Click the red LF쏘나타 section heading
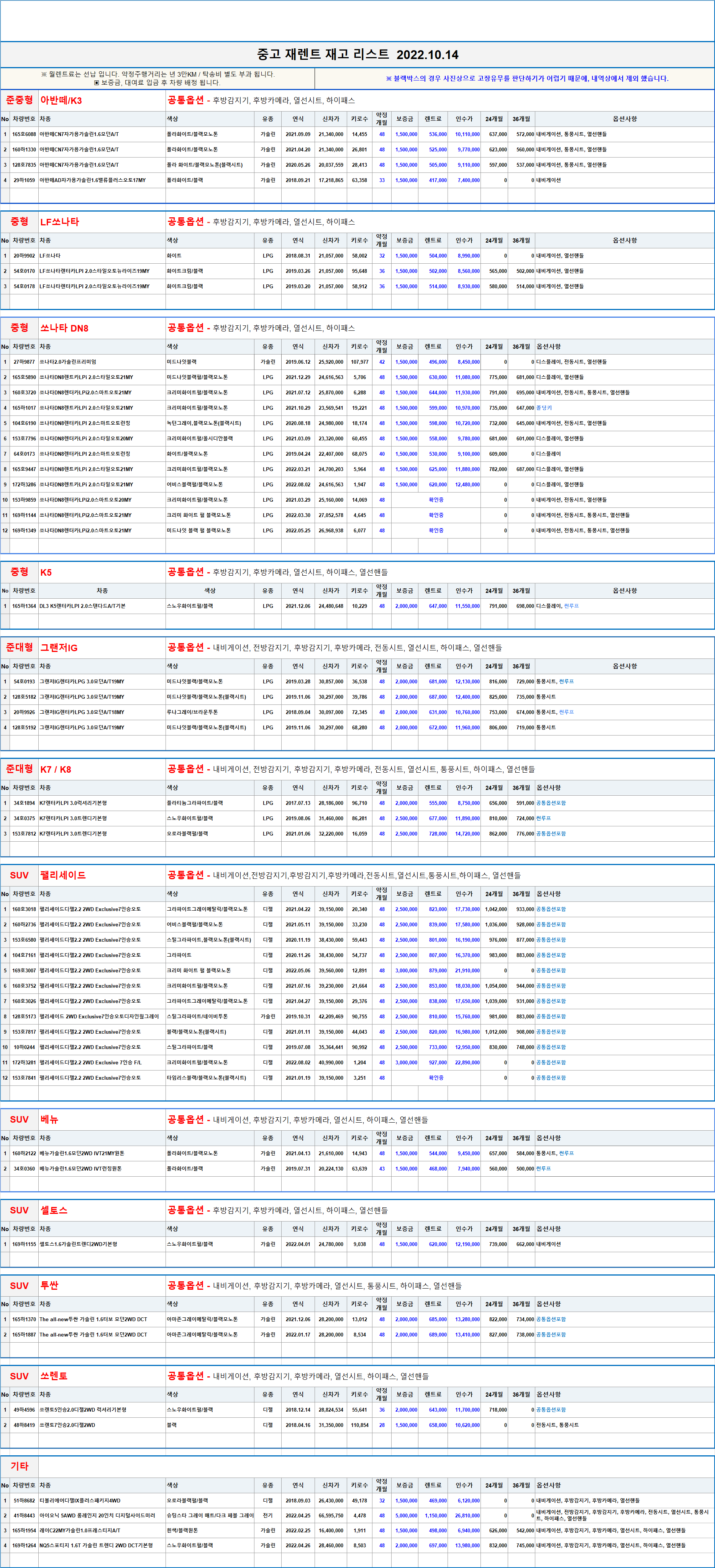This screenshot has height=1568, width=715. [x=60, y=222]
